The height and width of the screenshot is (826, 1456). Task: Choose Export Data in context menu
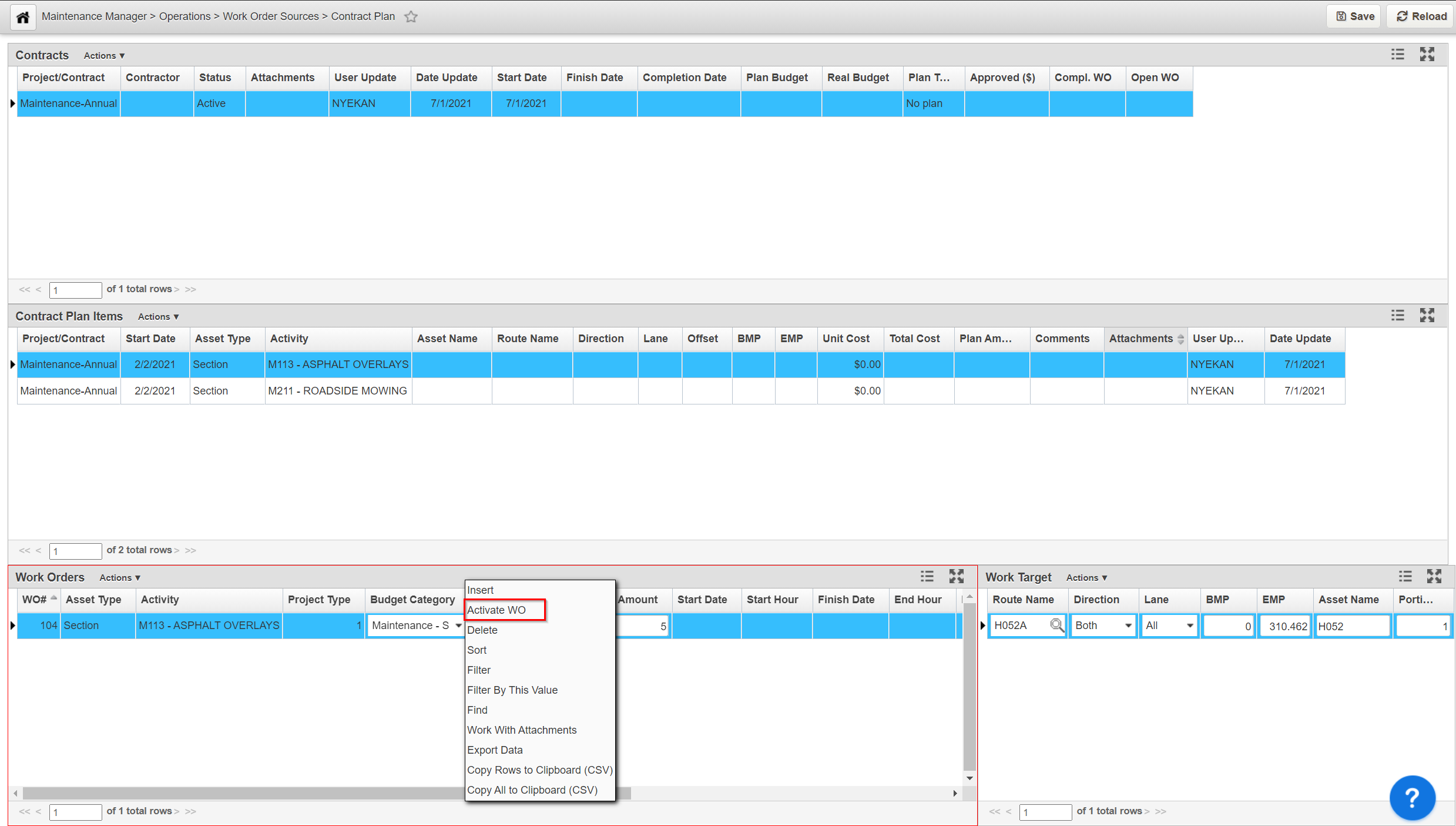[x=495, y=750]
